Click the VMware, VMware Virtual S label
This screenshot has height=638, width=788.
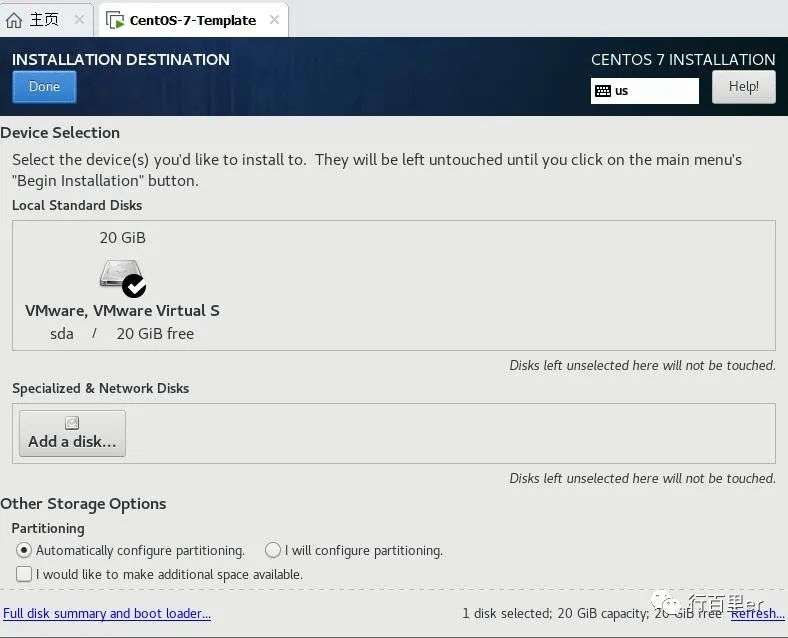click(x=122, y=311)
